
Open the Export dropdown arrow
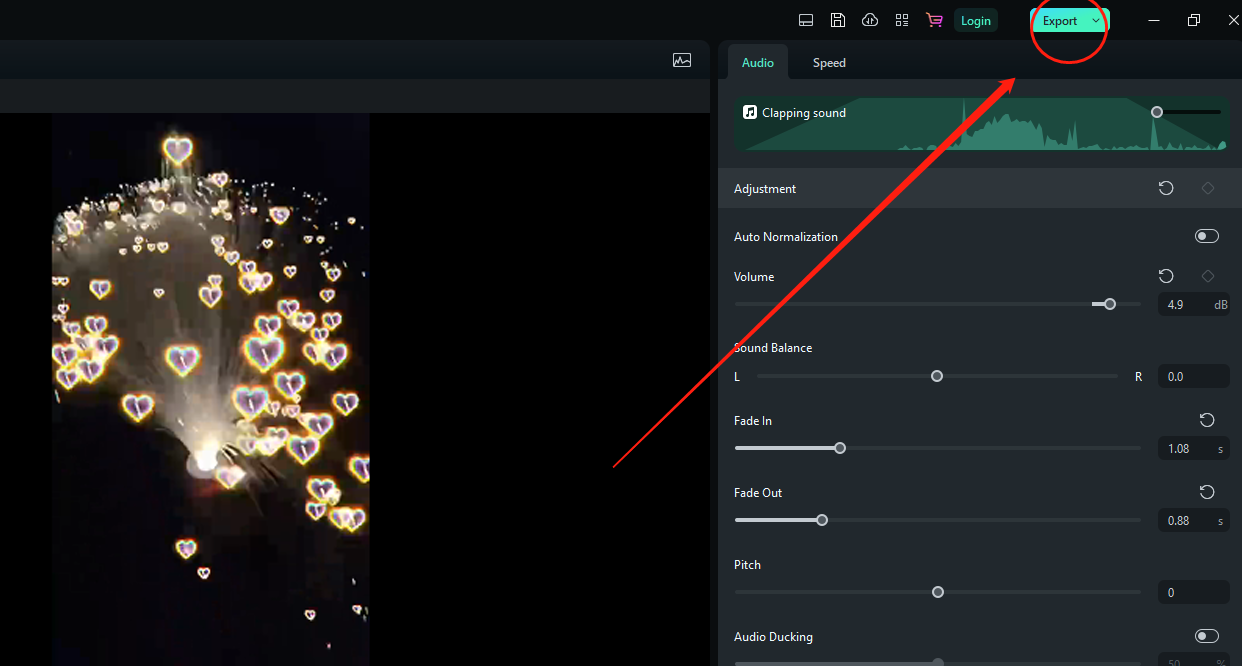(1096, 21)
